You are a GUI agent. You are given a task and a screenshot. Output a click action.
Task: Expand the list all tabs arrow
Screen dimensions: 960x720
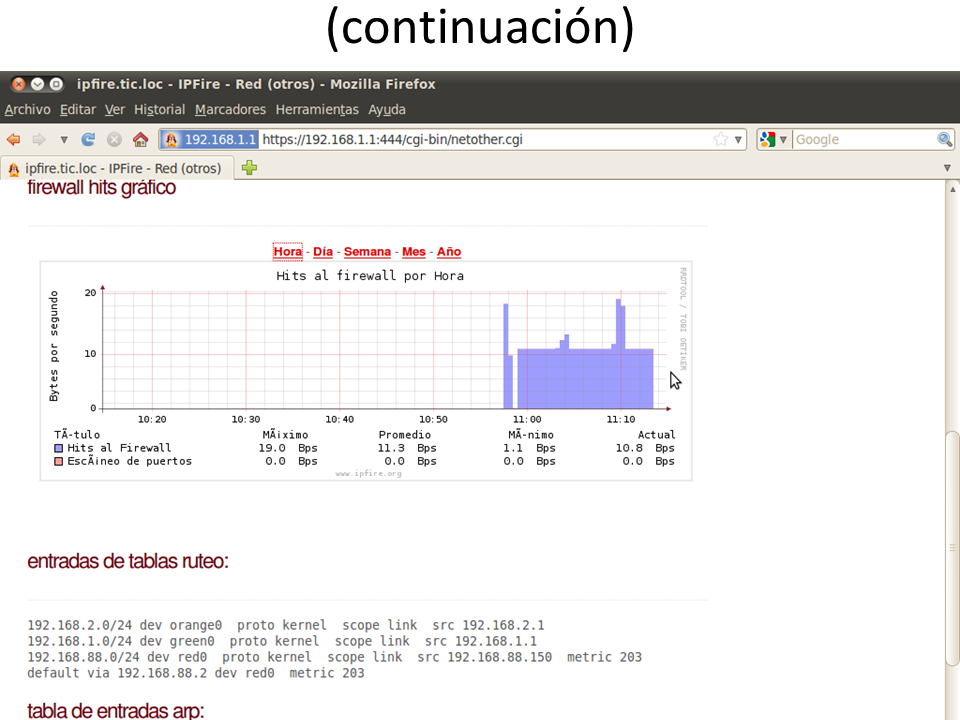click(947, 168)
